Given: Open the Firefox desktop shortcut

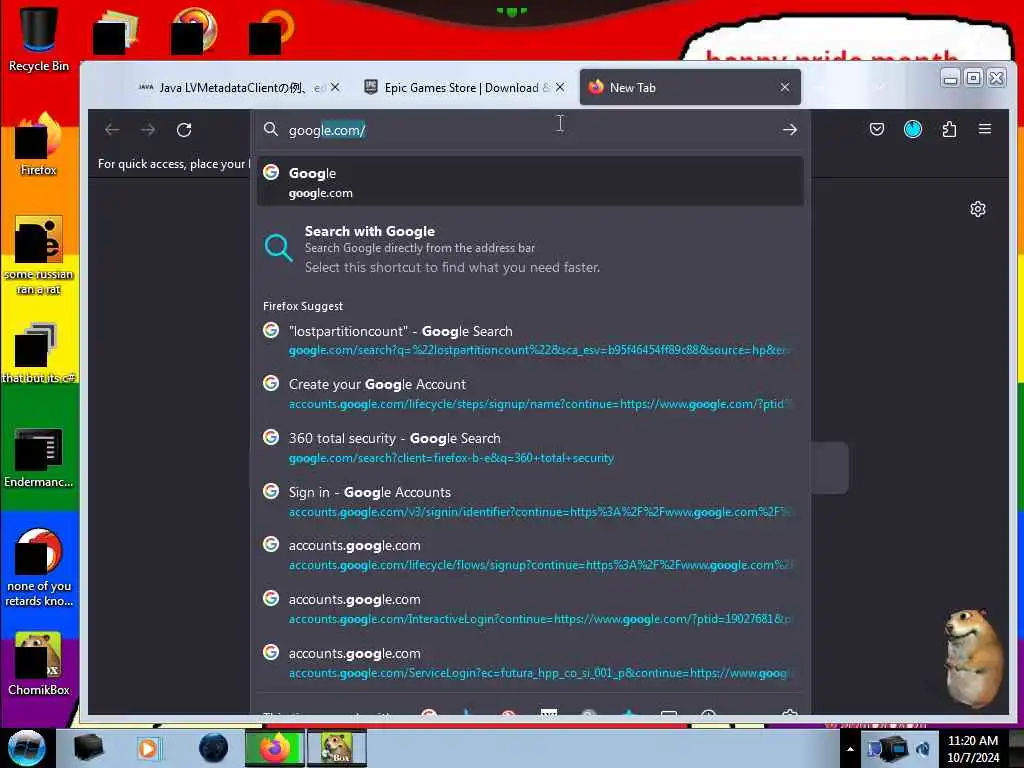Looking at the screenshot, I should pos(39,144).
